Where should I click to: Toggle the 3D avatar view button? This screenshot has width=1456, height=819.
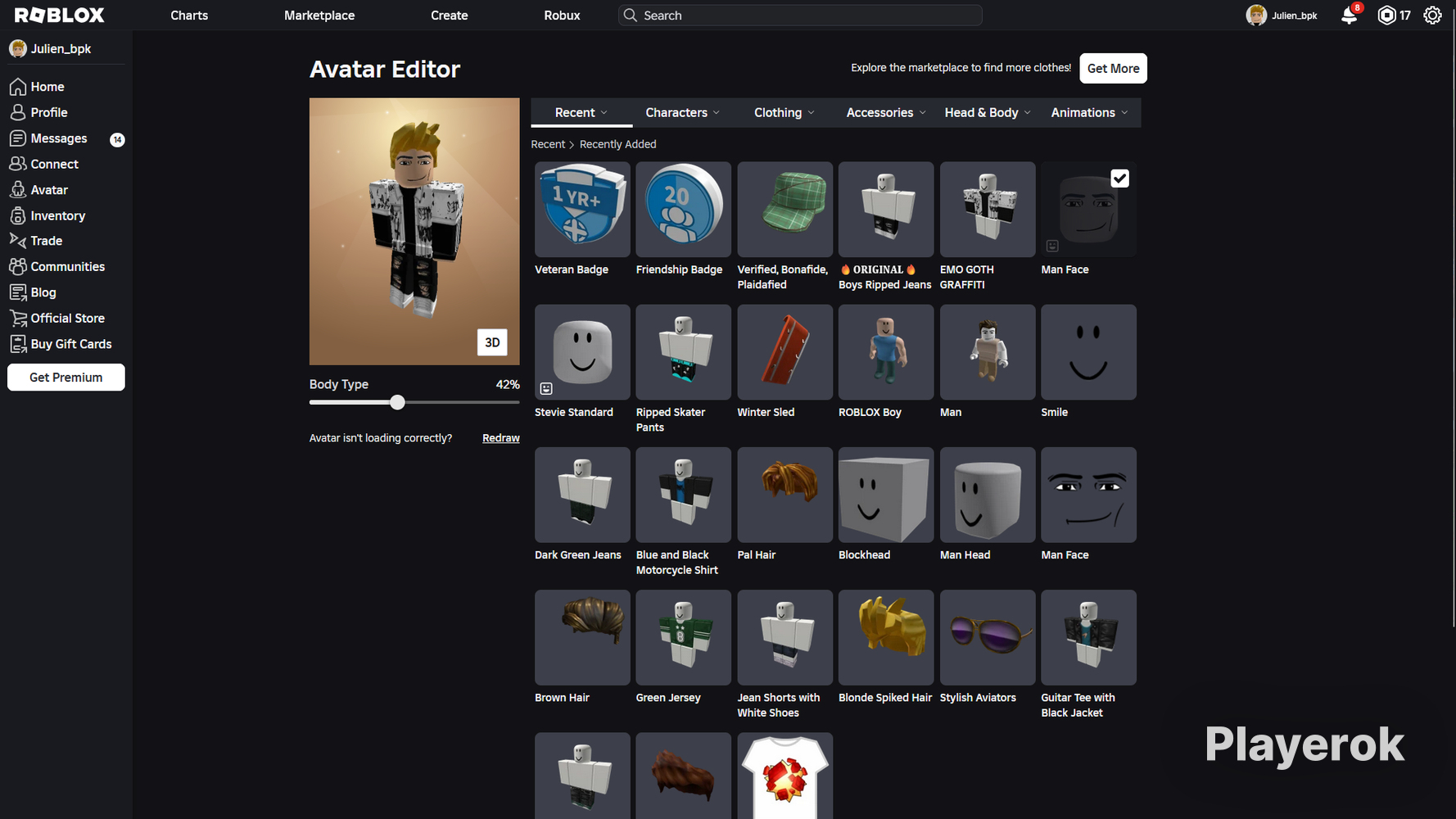[x=492, y=342]
